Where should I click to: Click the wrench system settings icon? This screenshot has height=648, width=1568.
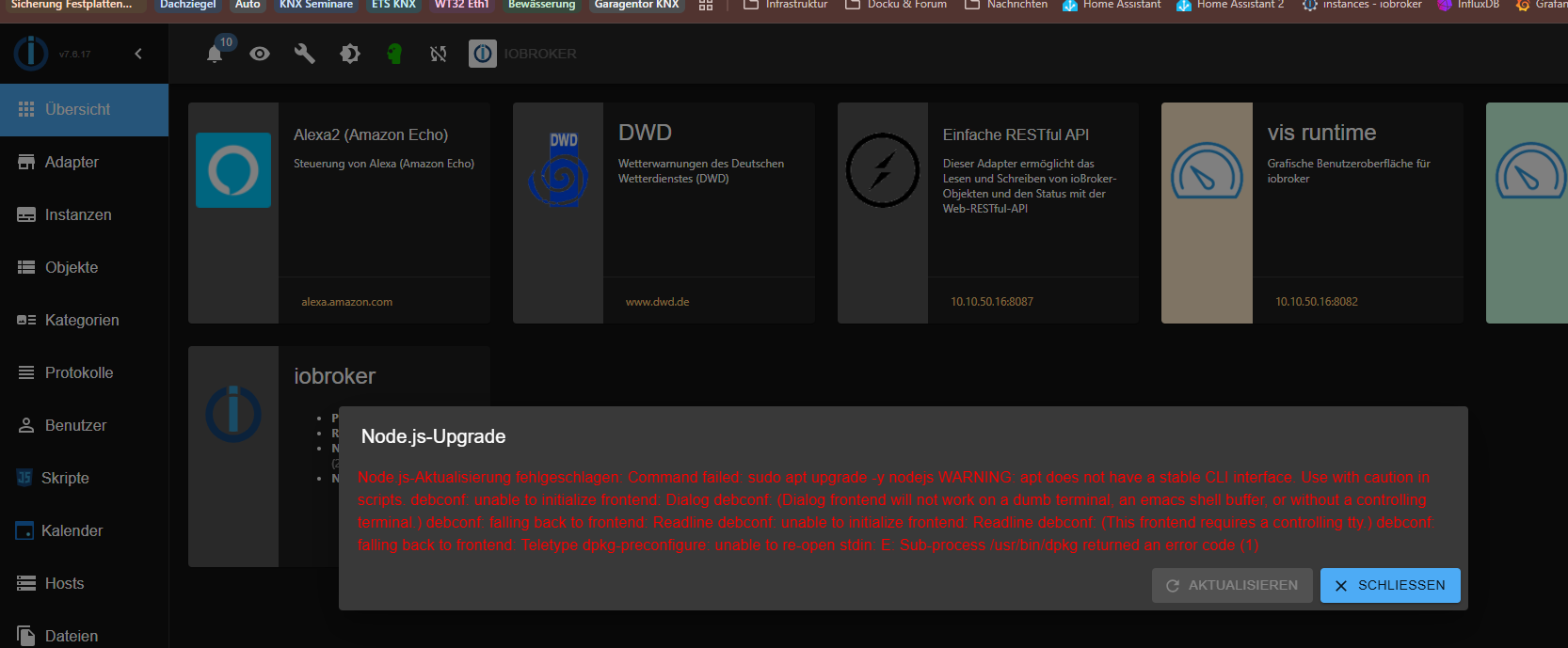(304, 54)
